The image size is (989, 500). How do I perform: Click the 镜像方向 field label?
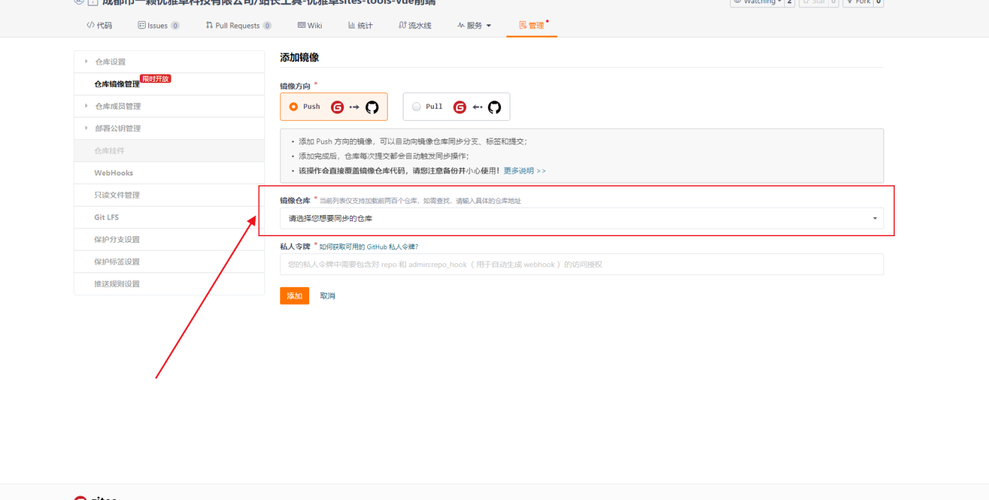[295, 86]
